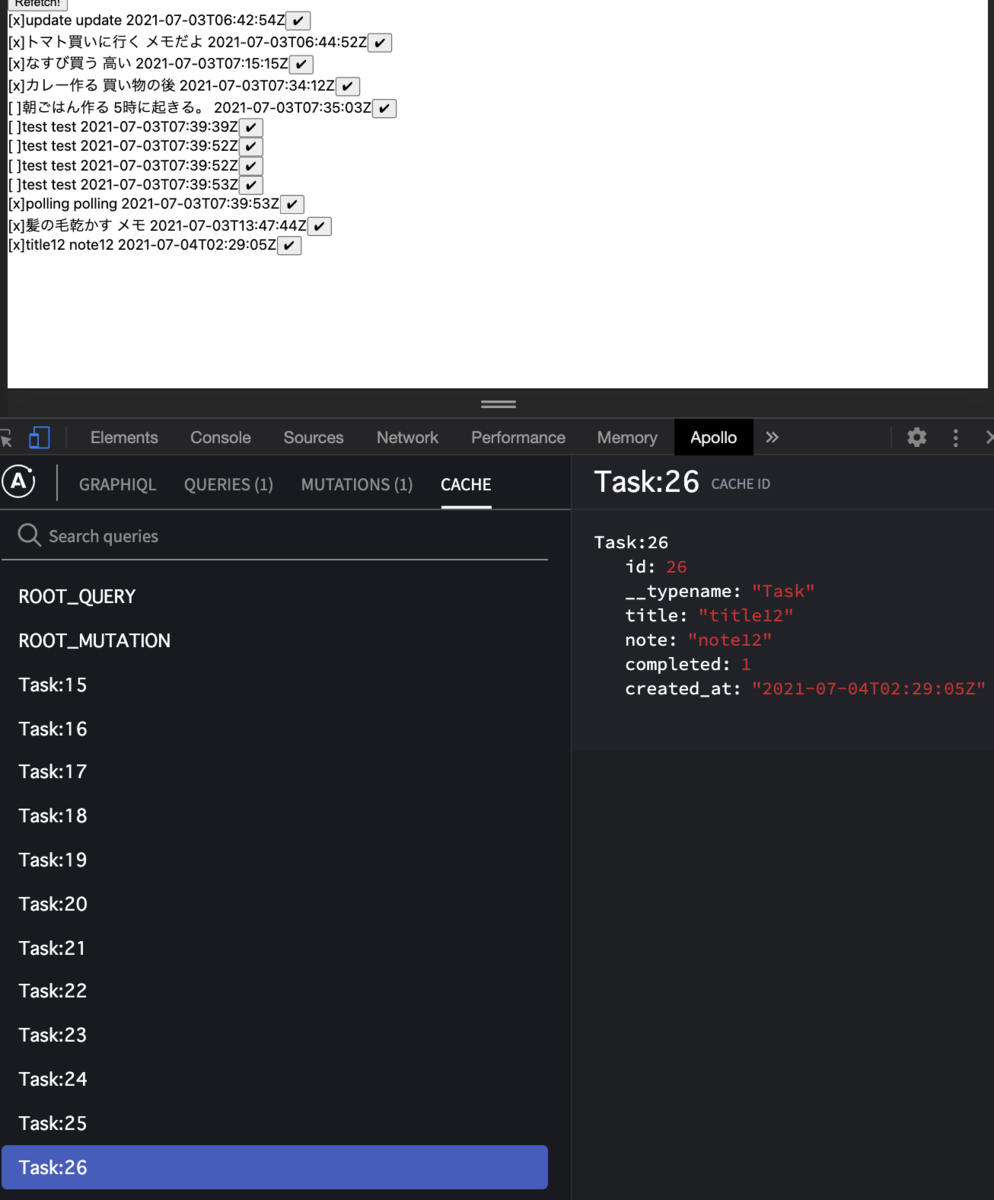Click the "title12" value in cache details
The height and width of the screenshot is (1200, 994).
[x=745, y=615]
